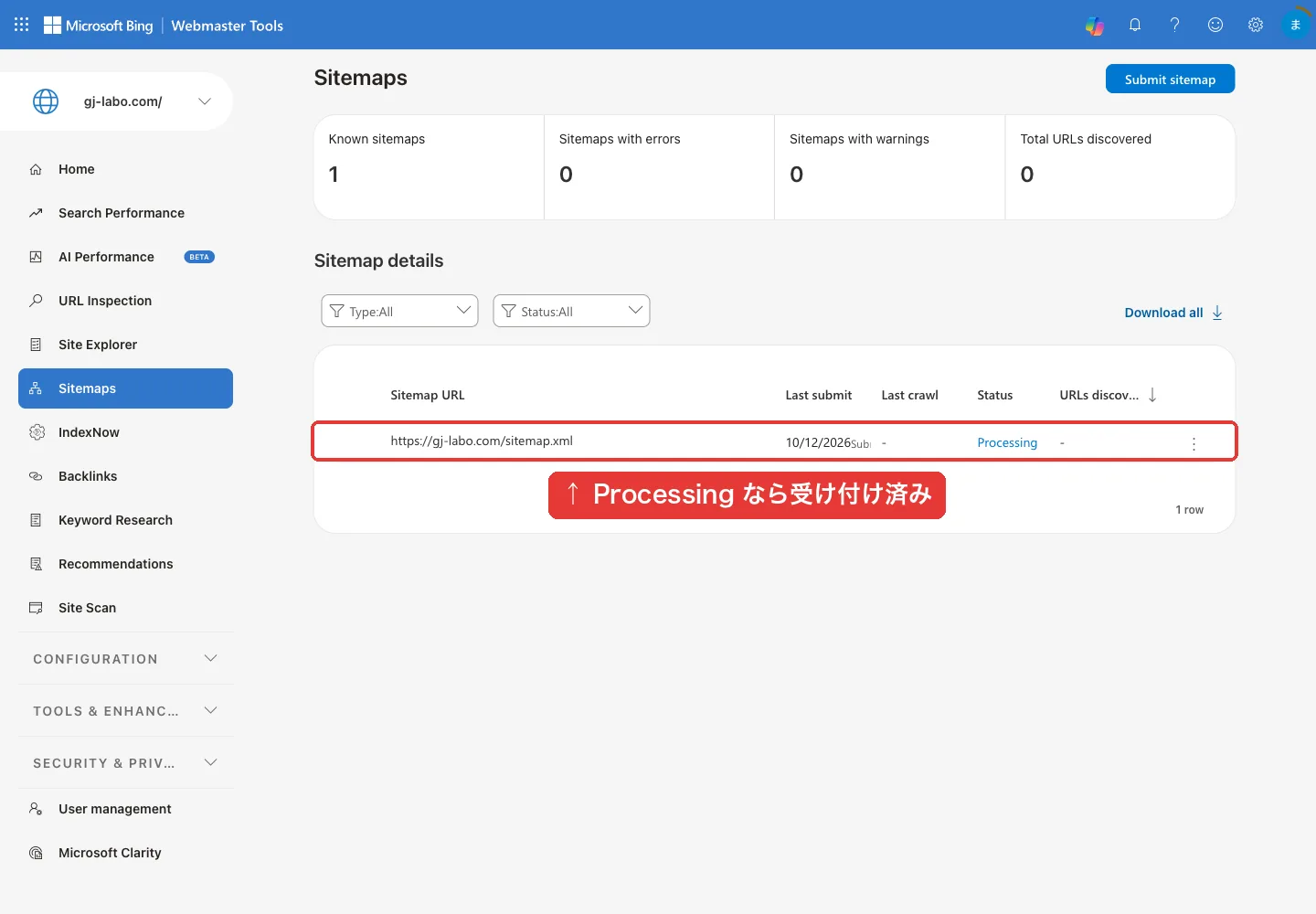Click the Webmaster Tools title text
1316x914 pixels.
[228, 26]
